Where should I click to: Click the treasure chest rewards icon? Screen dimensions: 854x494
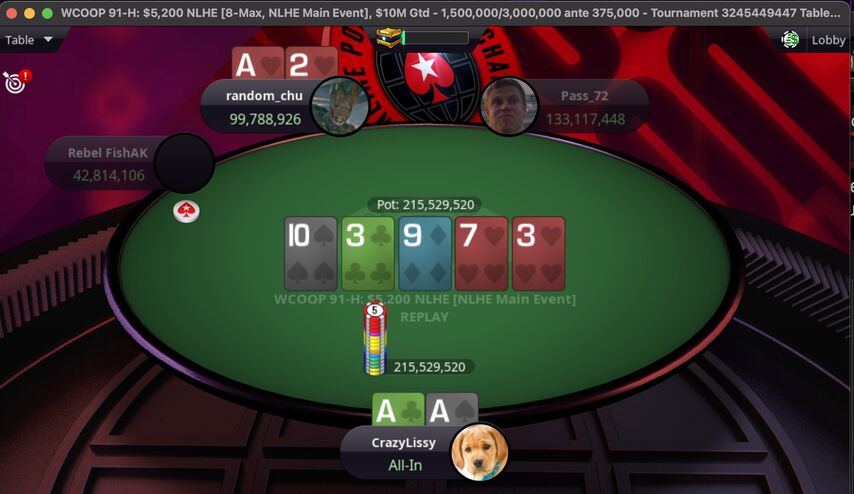[388, 38]
